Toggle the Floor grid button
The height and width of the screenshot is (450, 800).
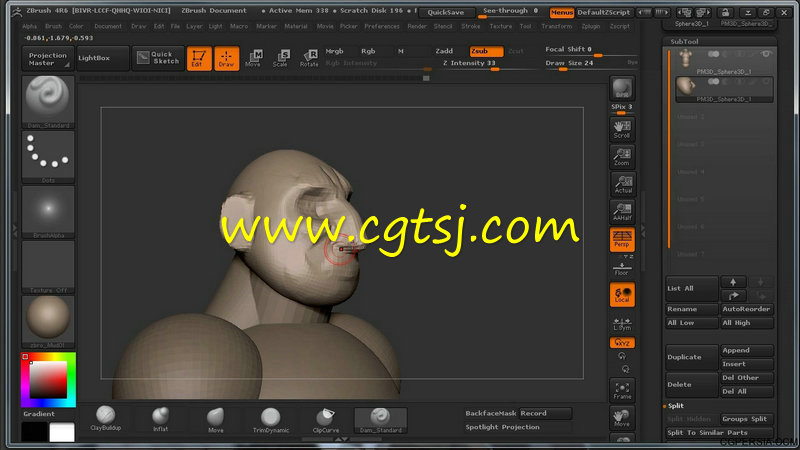click(622, 269)
